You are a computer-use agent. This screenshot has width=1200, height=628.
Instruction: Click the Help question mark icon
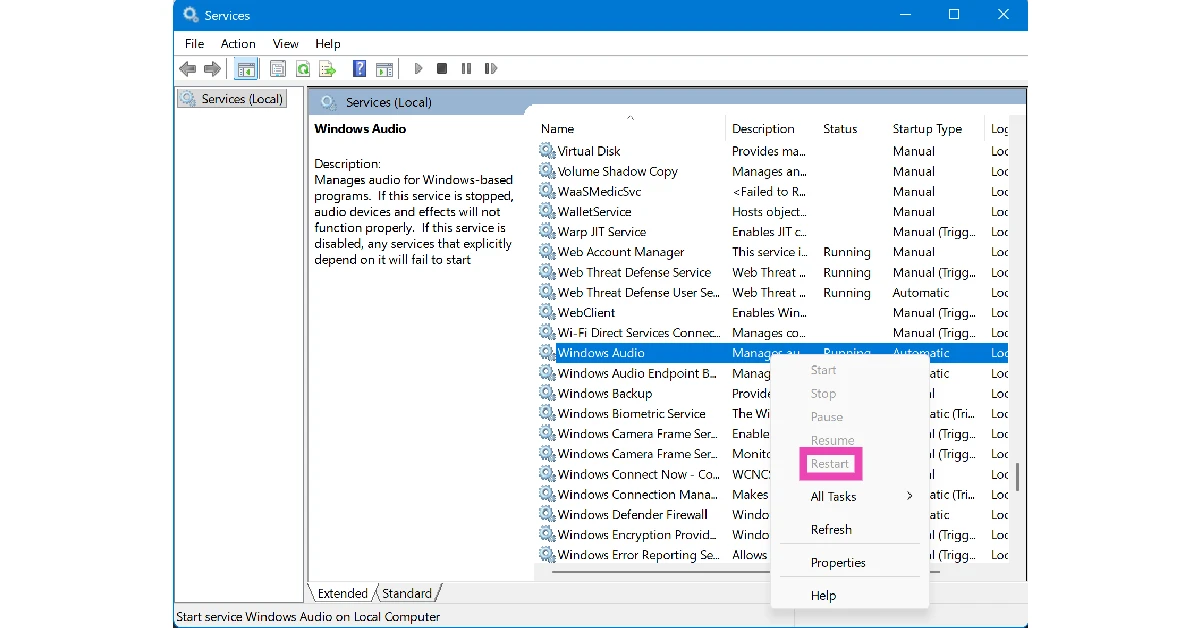click(359, 68)
